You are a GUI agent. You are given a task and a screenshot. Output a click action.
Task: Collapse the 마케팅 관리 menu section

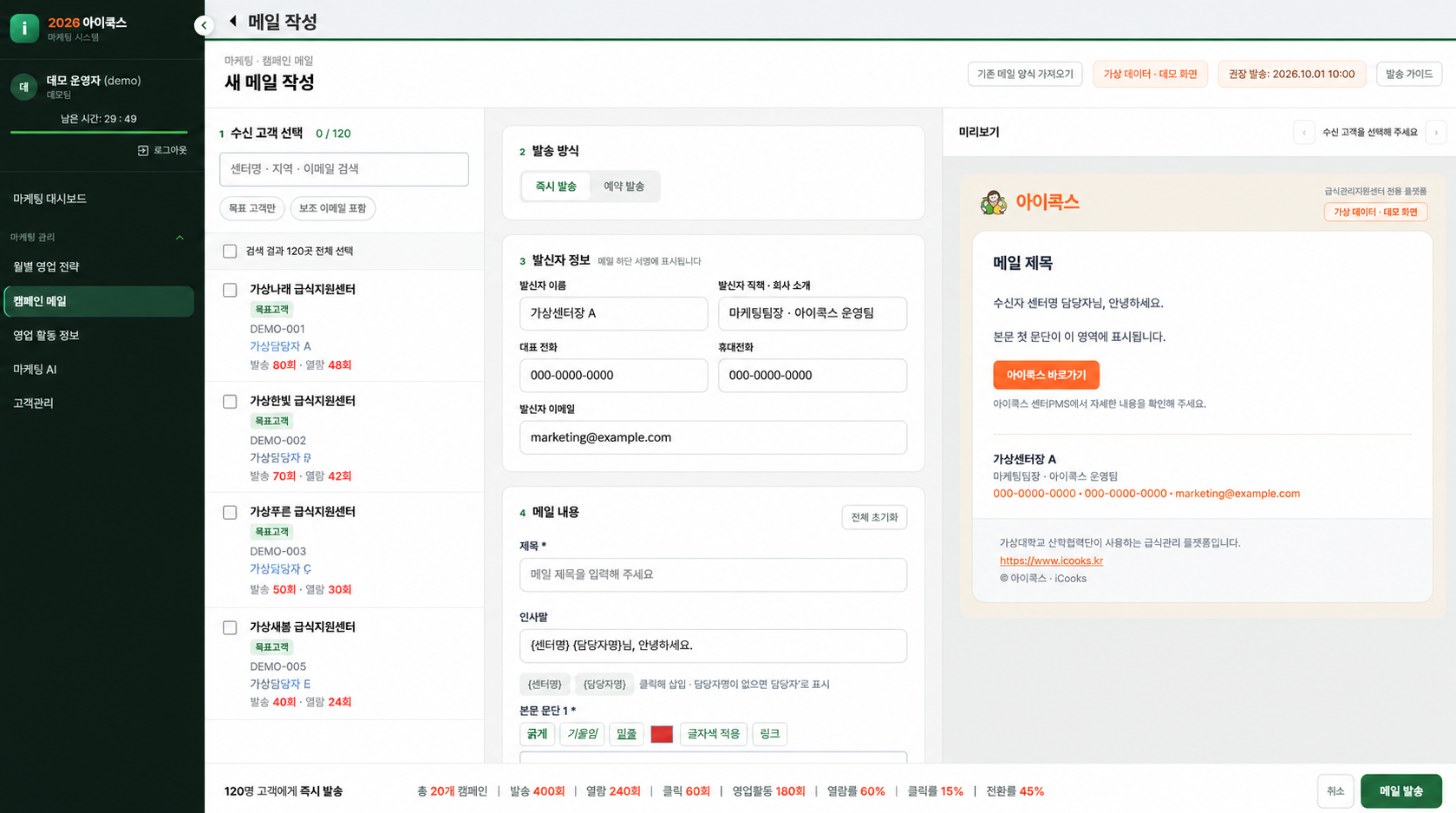point(180,238)
